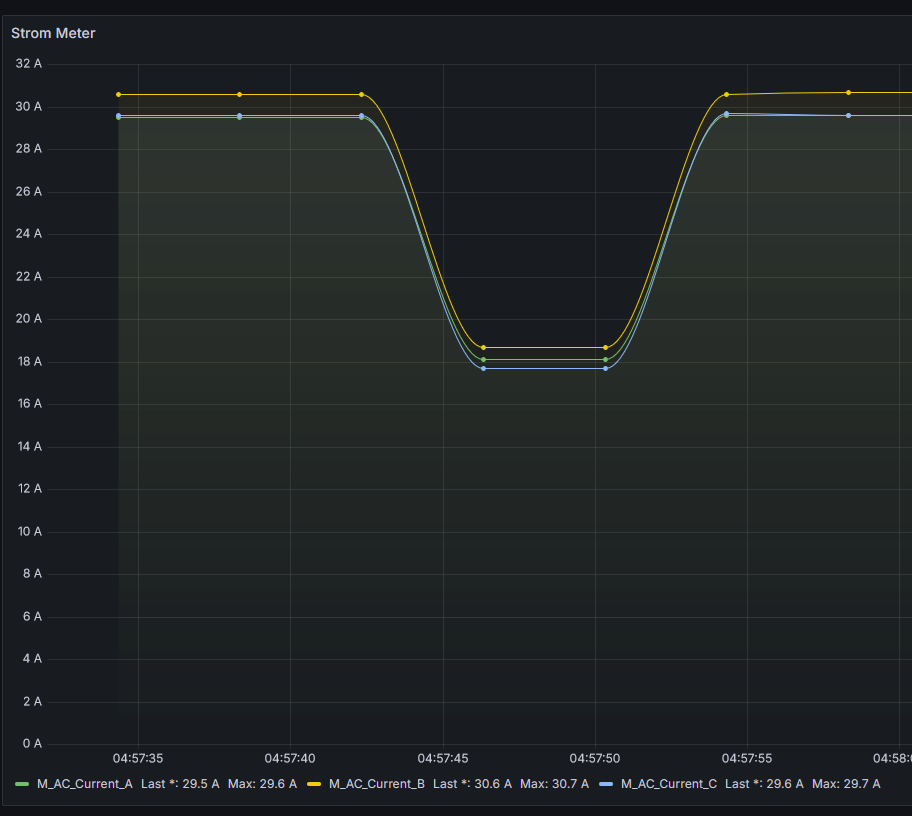This screenshot has width=912, height=816.
Task: Select green data point at dip end near 04:57:50
Action: [x=606, y=359]
